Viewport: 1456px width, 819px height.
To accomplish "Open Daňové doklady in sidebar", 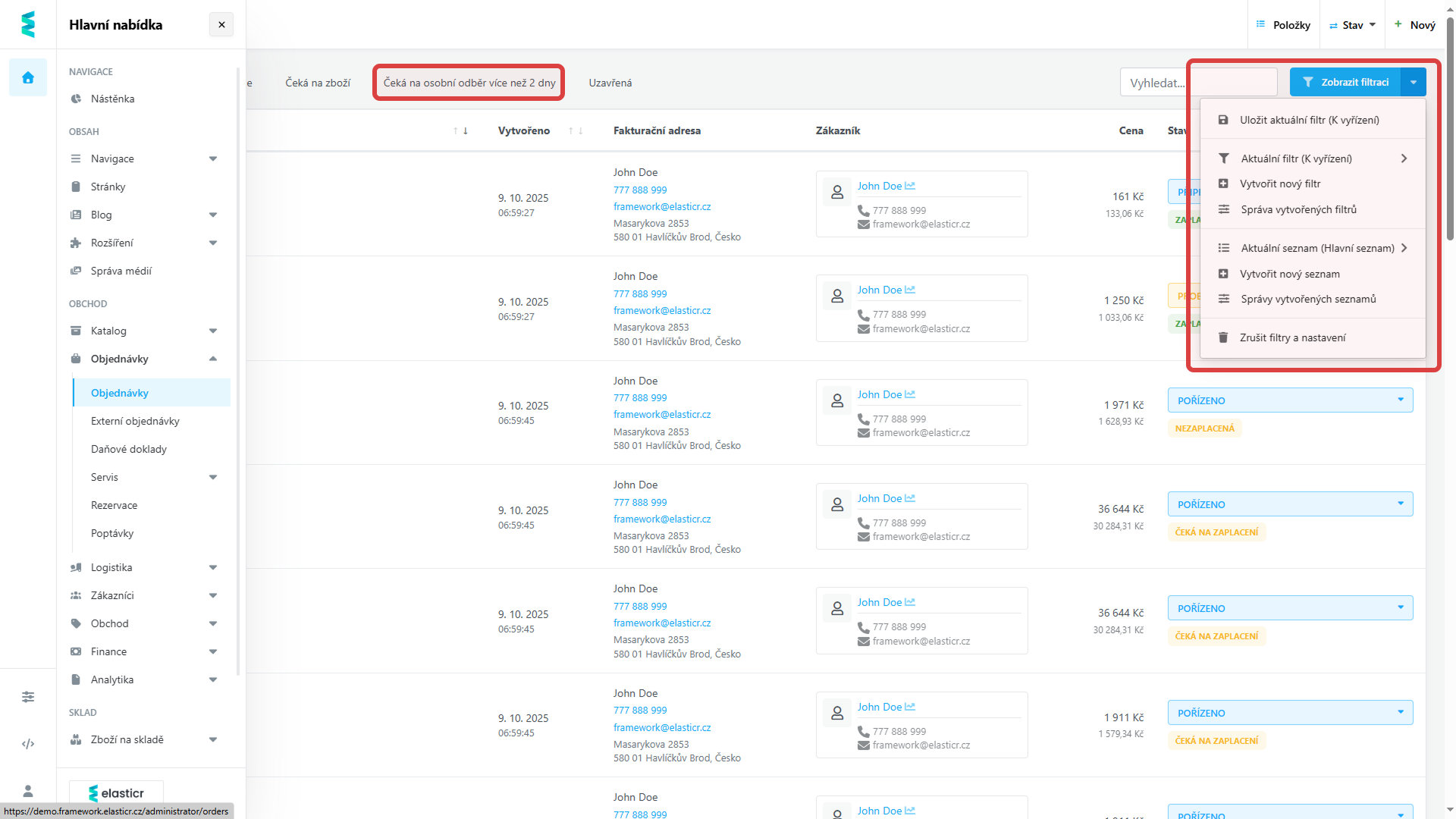I will (129, 449).
